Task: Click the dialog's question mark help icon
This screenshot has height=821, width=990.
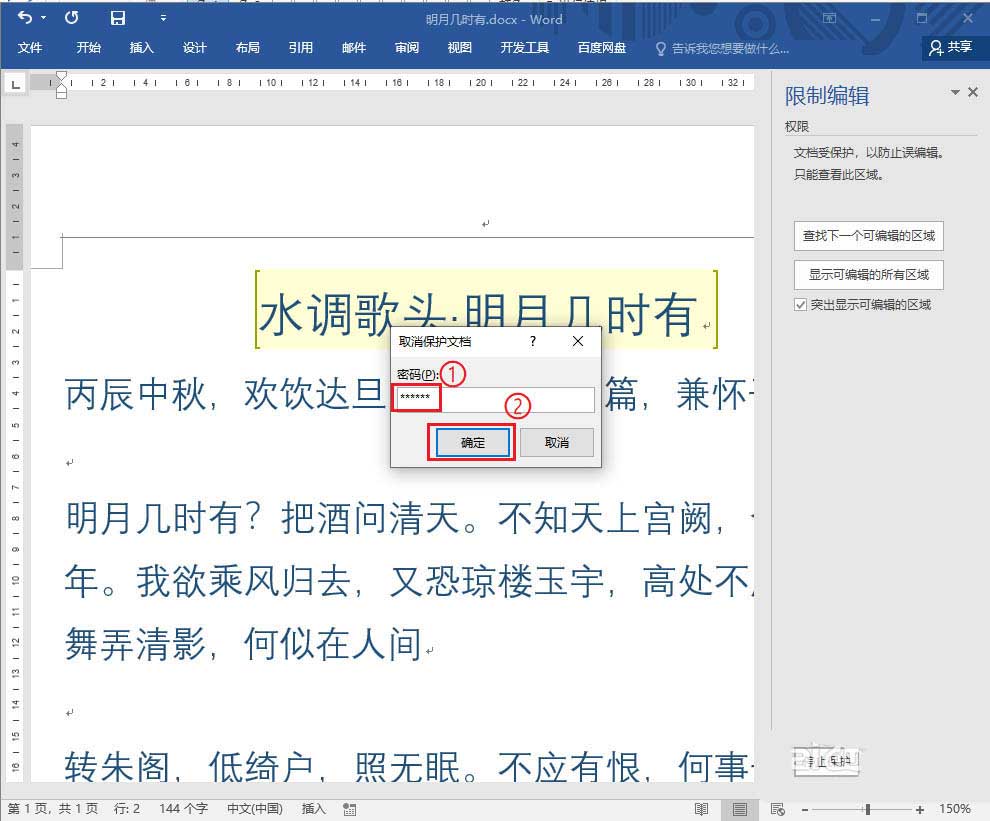Action: (x=532, y=341)
